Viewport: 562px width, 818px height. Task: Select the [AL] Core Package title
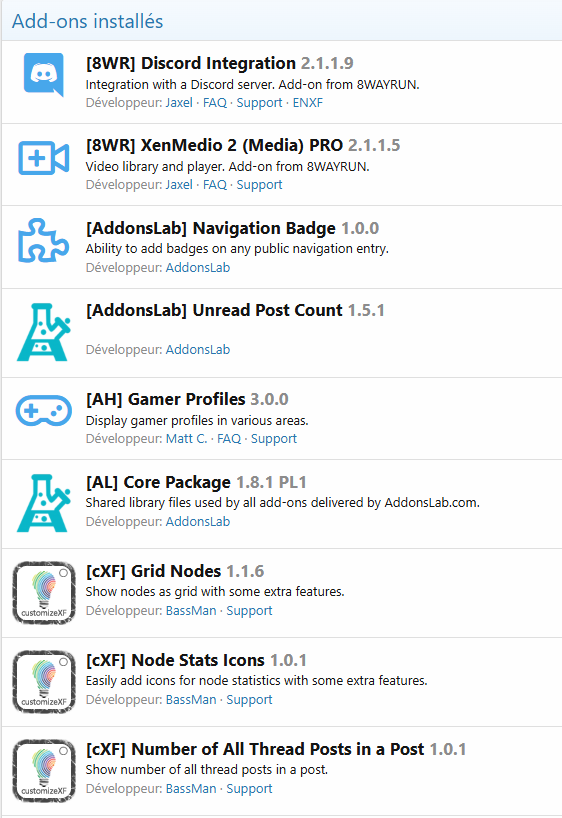(x=158, y=483)
